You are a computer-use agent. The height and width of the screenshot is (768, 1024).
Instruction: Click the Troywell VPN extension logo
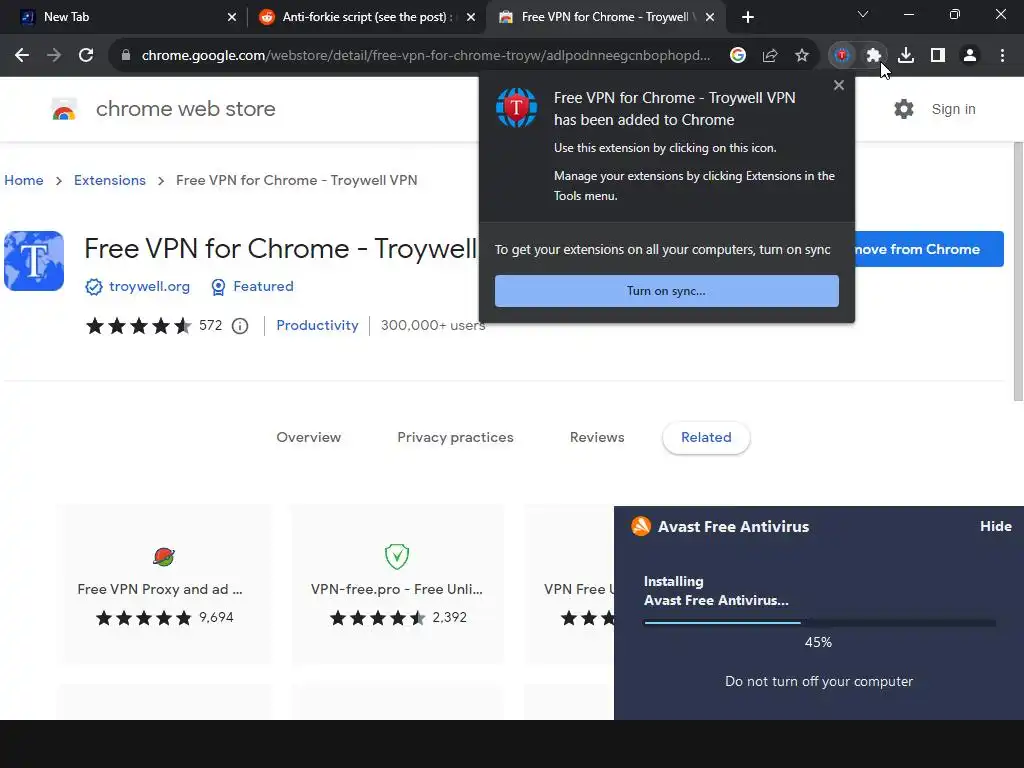[34, 261]
